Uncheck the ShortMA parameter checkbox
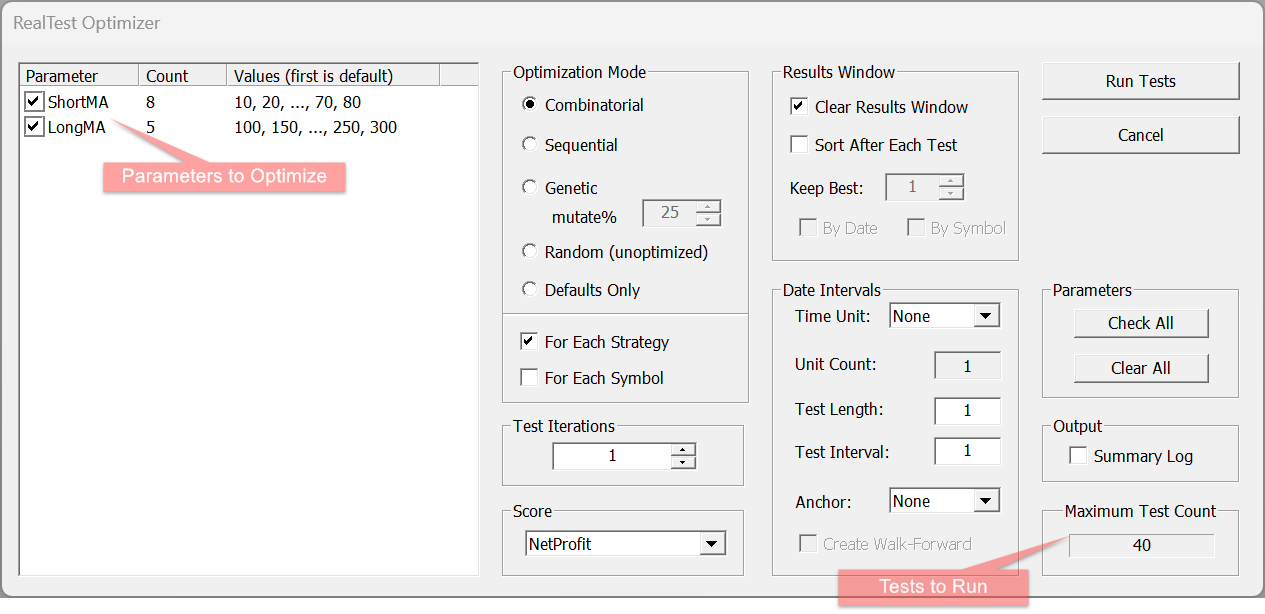This screenshot has width=1265, height=614. click(x=35, y=102)
